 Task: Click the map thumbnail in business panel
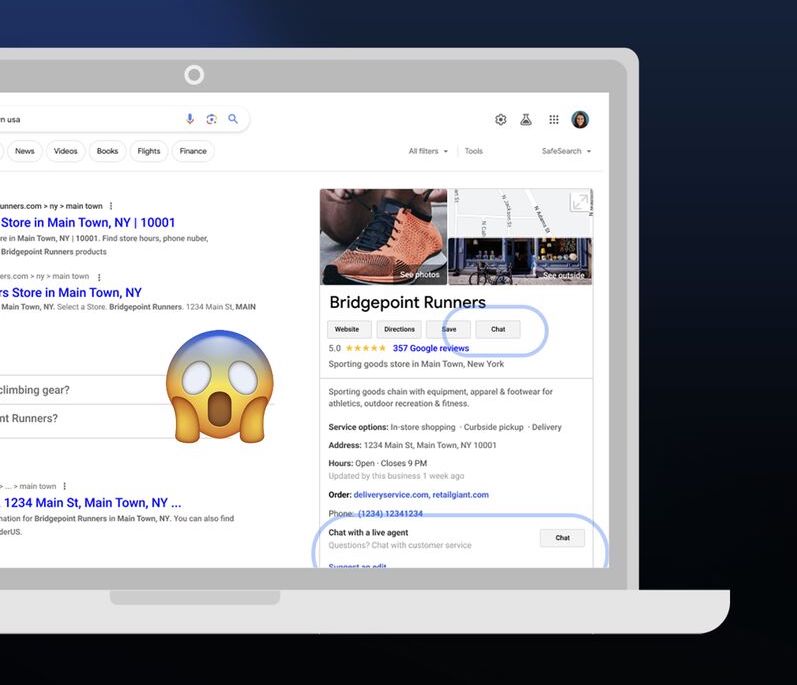click(520, 213)
